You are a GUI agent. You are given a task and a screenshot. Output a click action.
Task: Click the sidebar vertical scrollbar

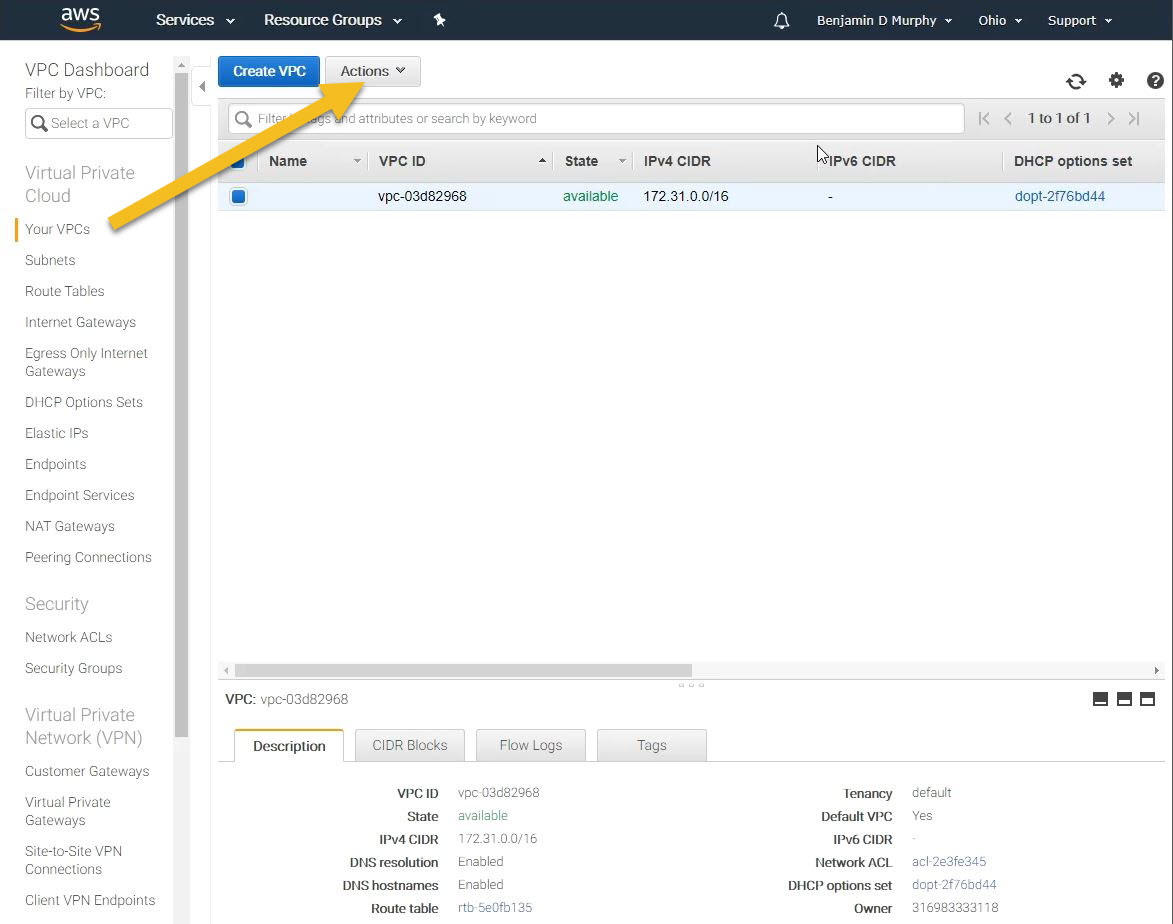(181, 404)
